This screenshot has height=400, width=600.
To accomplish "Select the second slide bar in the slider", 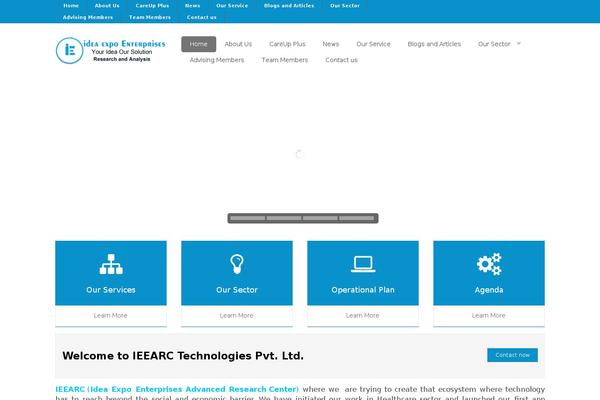I will point(284,218).
